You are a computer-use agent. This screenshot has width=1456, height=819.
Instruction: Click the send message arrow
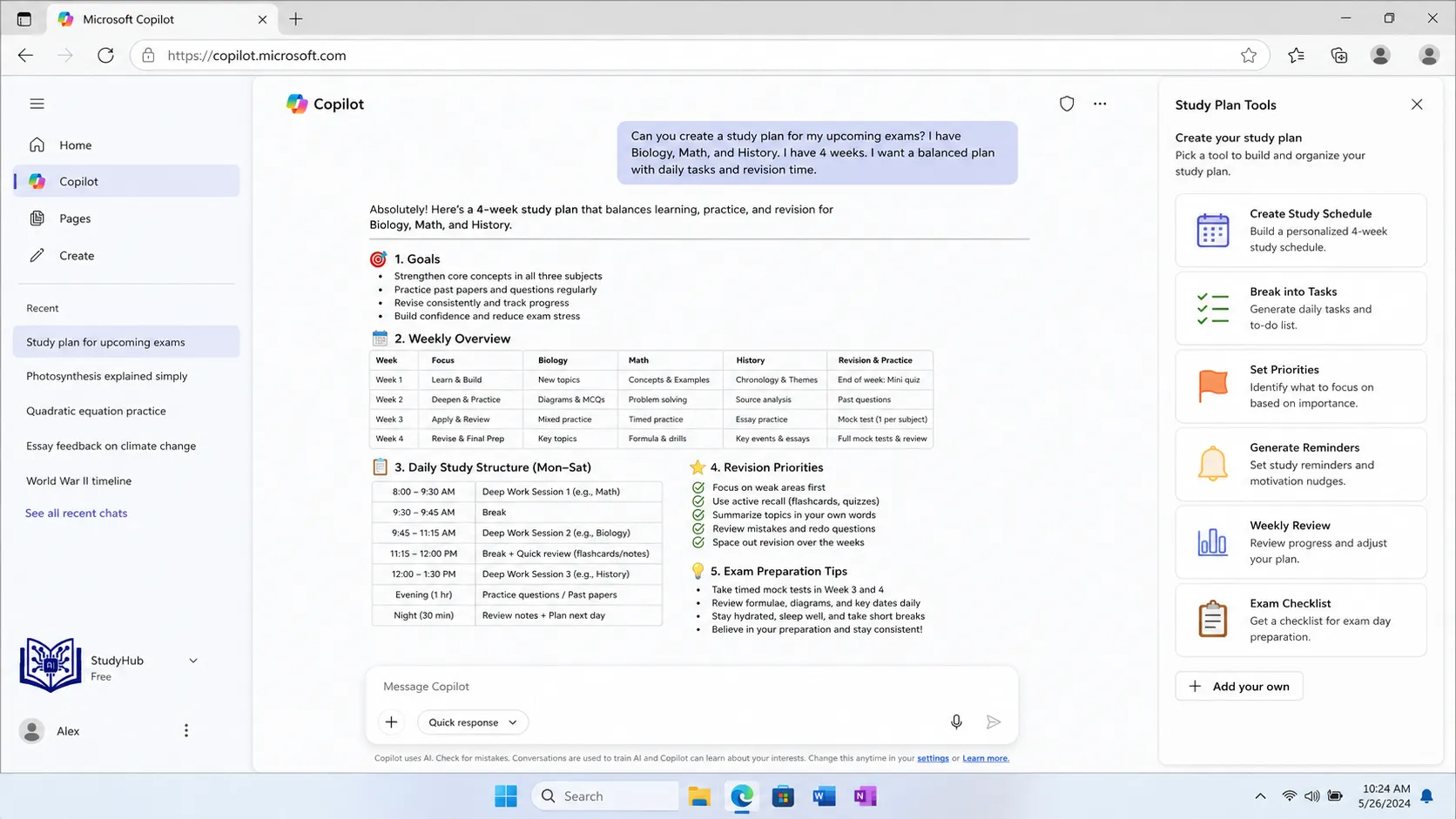point(994,722)
